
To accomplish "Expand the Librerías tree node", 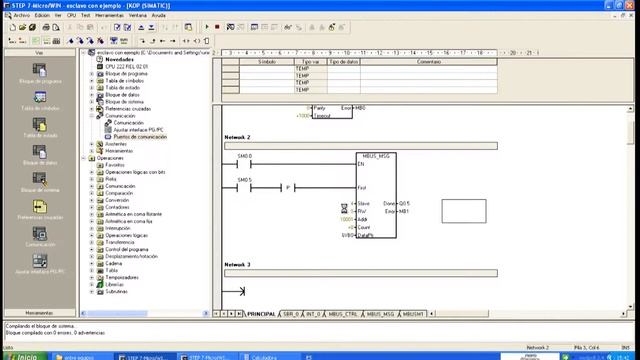I will pos(92,284).
